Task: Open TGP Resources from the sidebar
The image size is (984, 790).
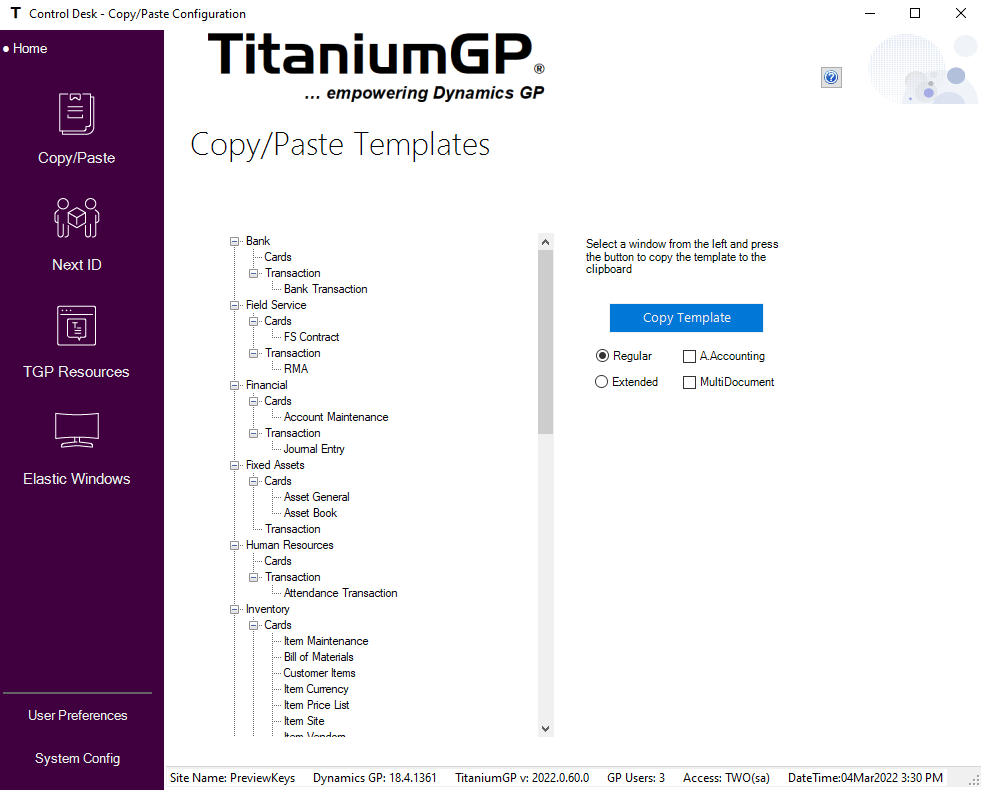Action: [x=77, y=342]
